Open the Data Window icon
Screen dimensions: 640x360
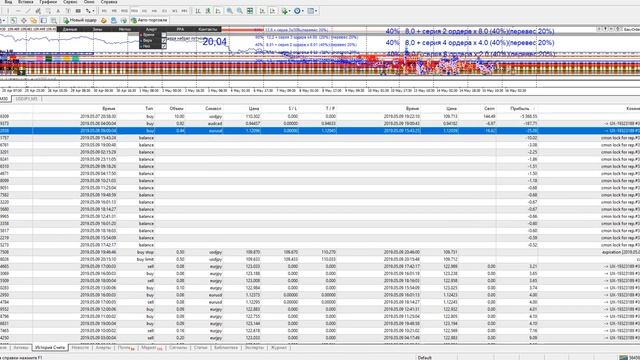24,20
